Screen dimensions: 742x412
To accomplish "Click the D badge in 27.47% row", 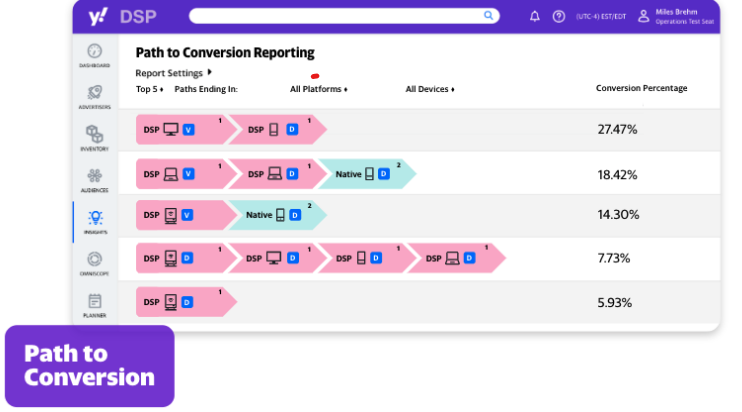I will 292,129.
